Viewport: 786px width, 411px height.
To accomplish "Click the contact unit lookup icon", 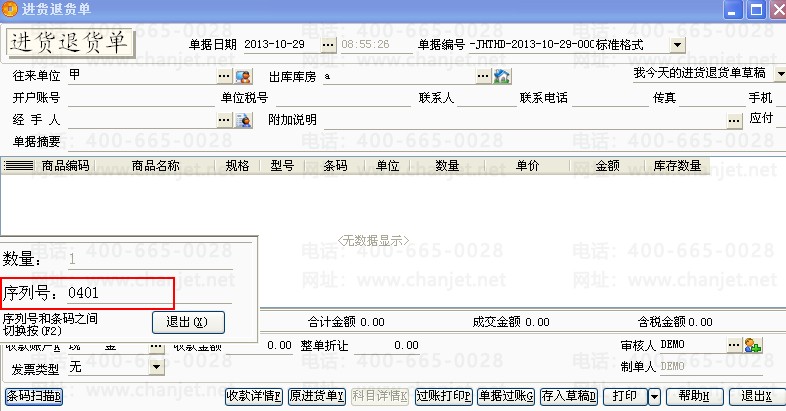I will point(243,76).
